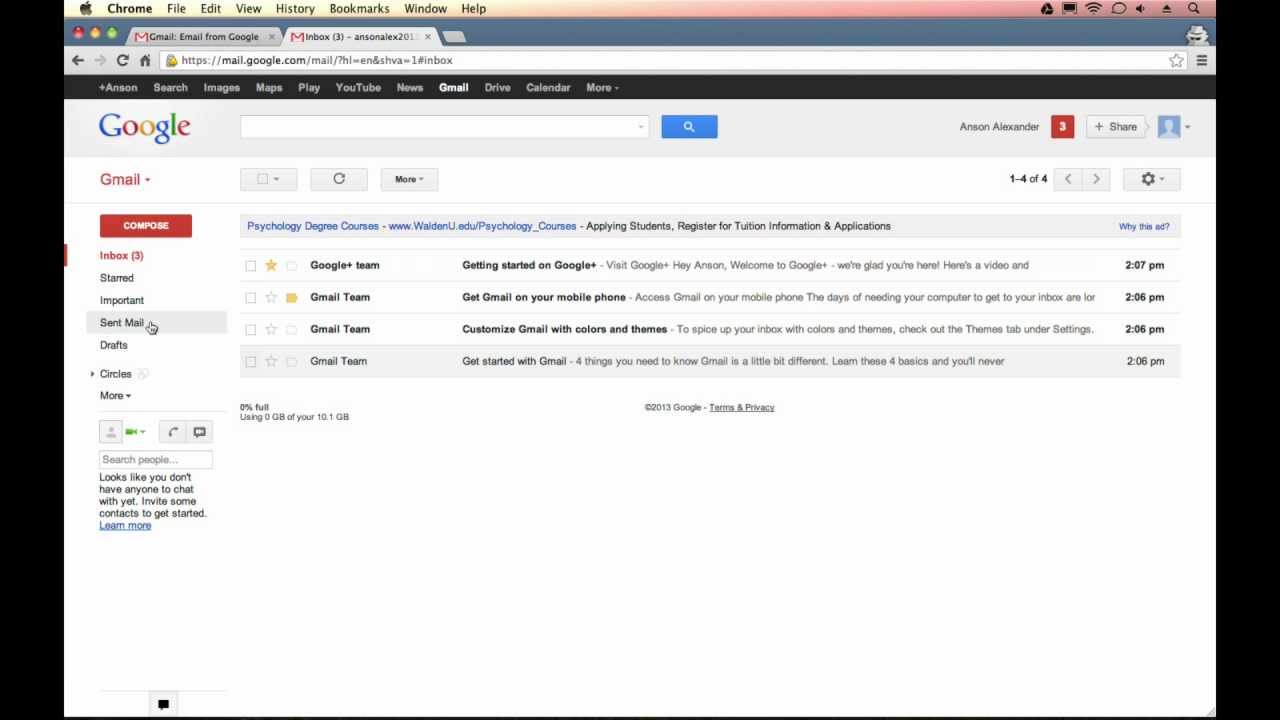This screenshot has width=1280, height=720.
Task: Select the Inbox (3) browser tab
Action: [x=361, y=37]
